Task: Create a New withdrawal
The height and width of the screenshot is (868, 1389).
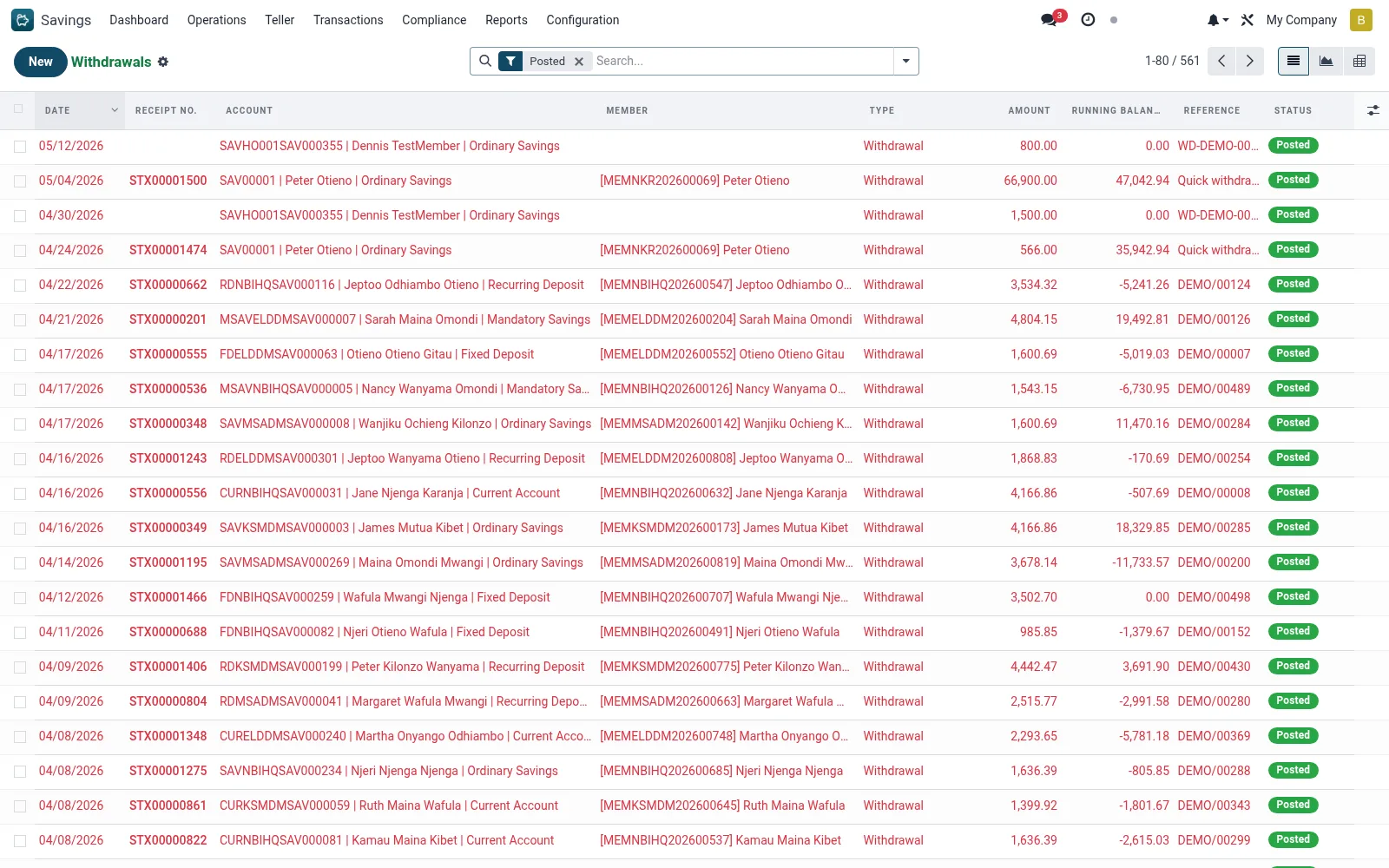Action: pyautogui.click(x=41, y=62)
